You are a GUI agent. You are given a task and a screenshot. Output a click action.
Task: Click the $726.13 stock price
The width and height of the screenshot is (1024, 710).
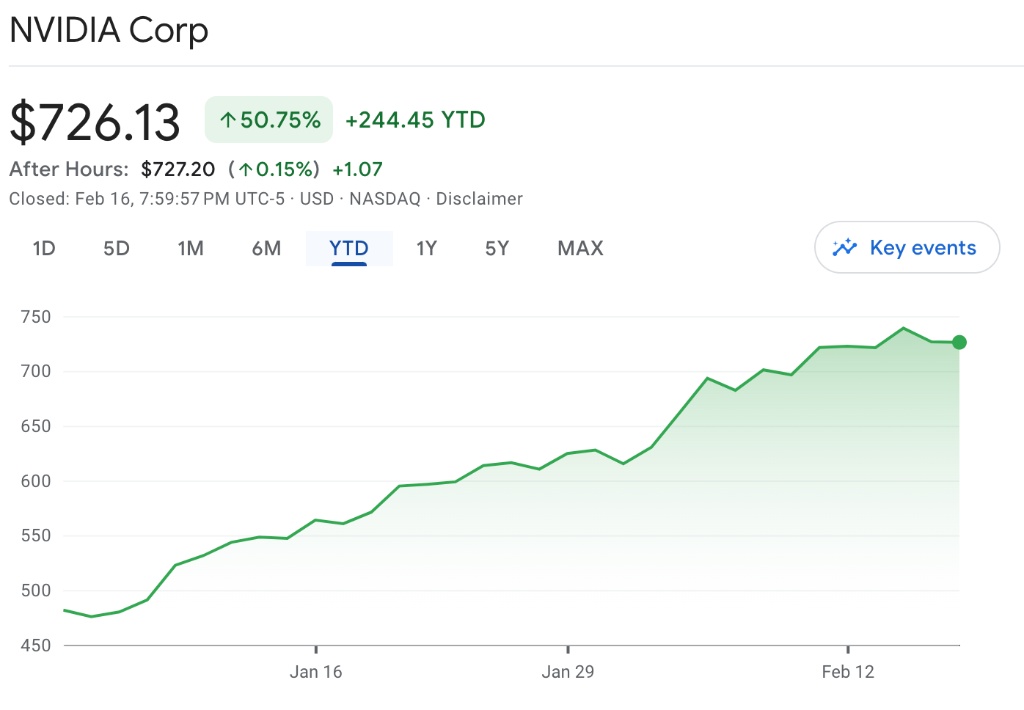(x=95, y=122)
